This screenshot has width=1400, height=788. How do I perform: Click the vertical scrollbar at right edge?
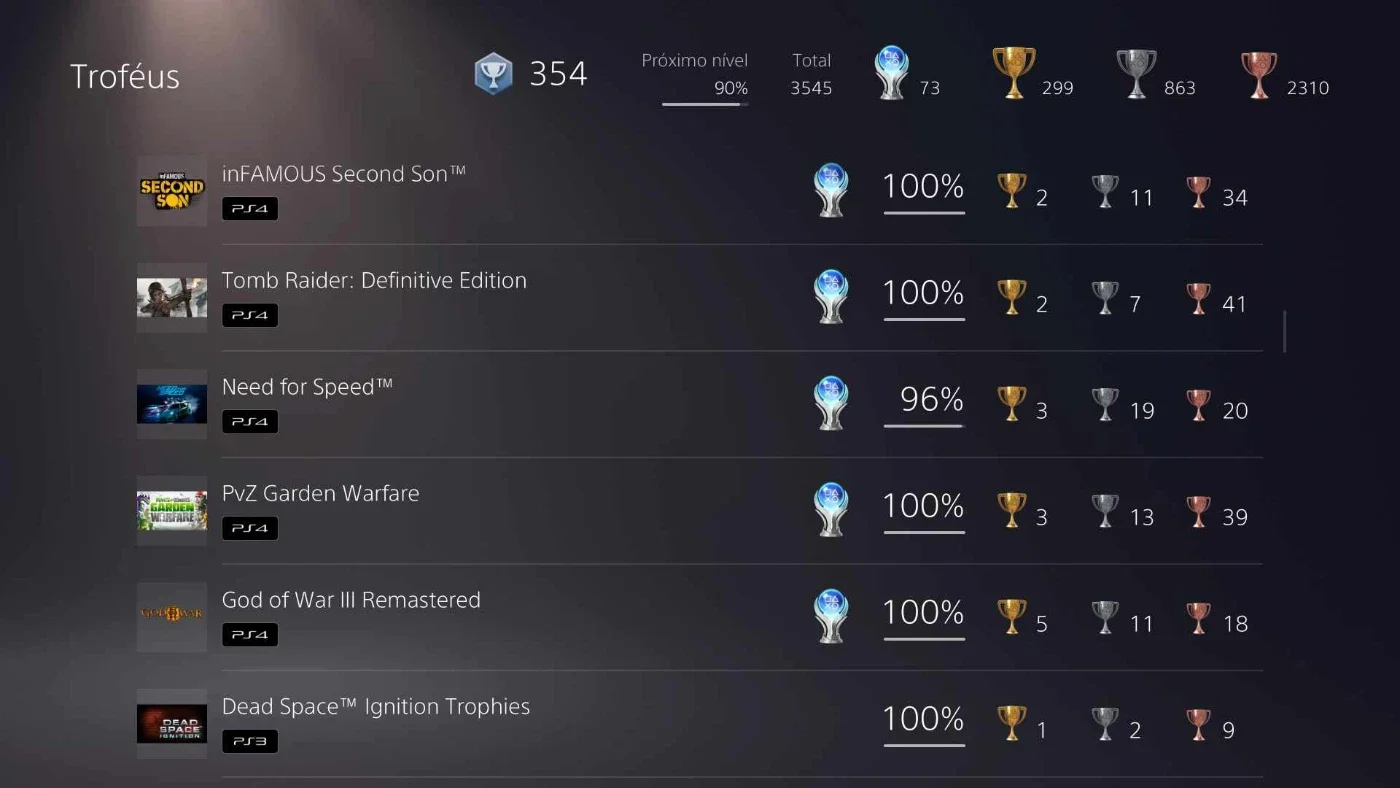pos(1284,330)
